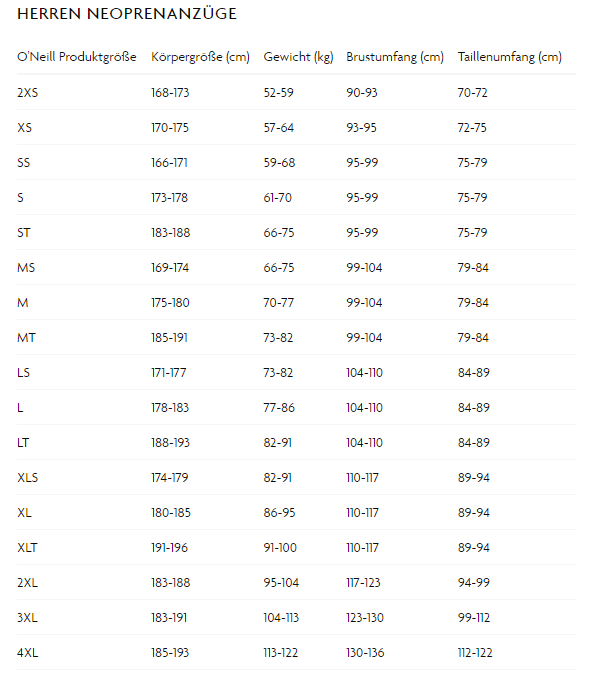Select the Taillenumfang (cm) column header
594x688 pixels.
[x=510, y=57]
